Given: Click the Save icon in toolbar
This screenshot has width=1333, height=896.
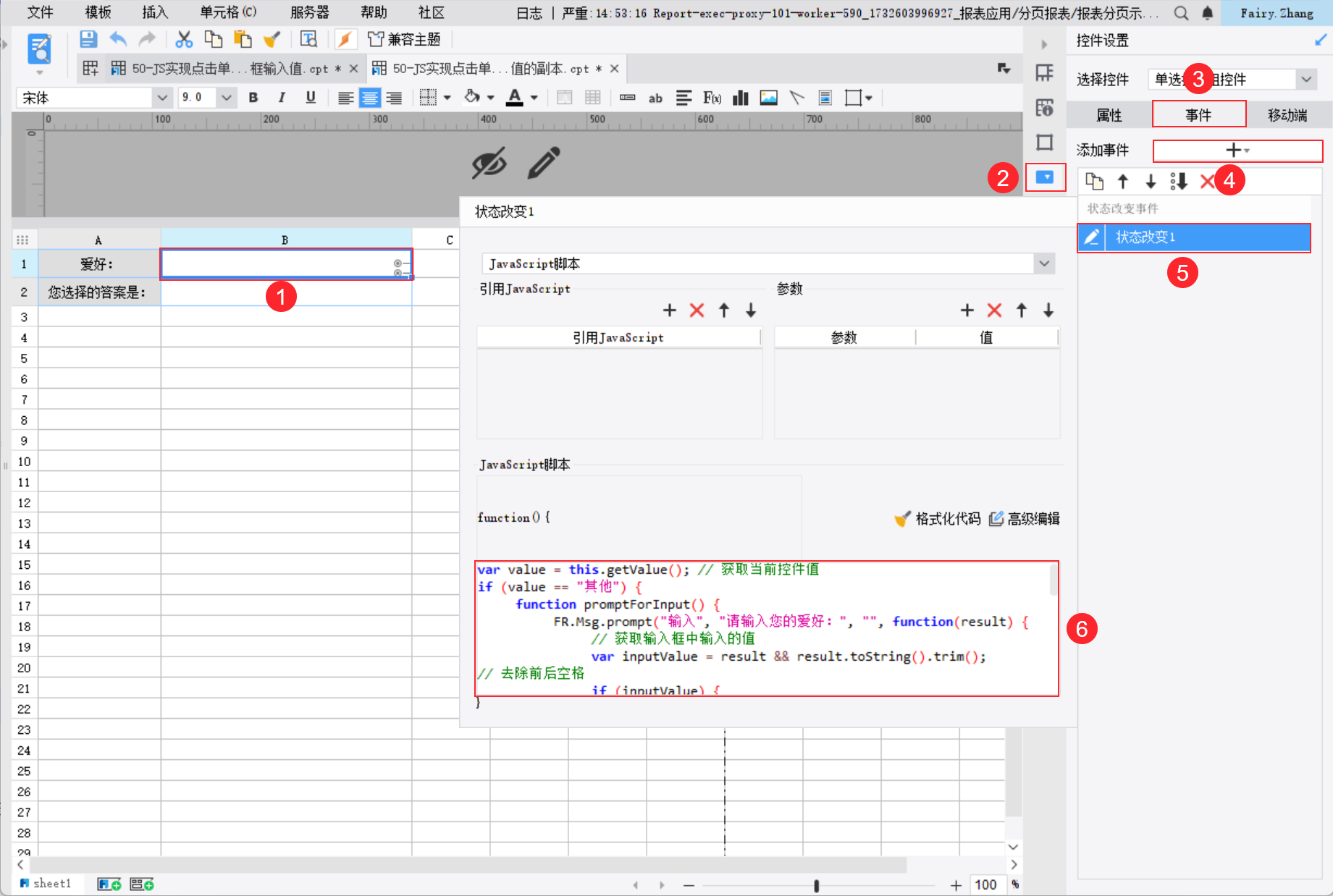Looking at the screenshot, I should point(88,39).
